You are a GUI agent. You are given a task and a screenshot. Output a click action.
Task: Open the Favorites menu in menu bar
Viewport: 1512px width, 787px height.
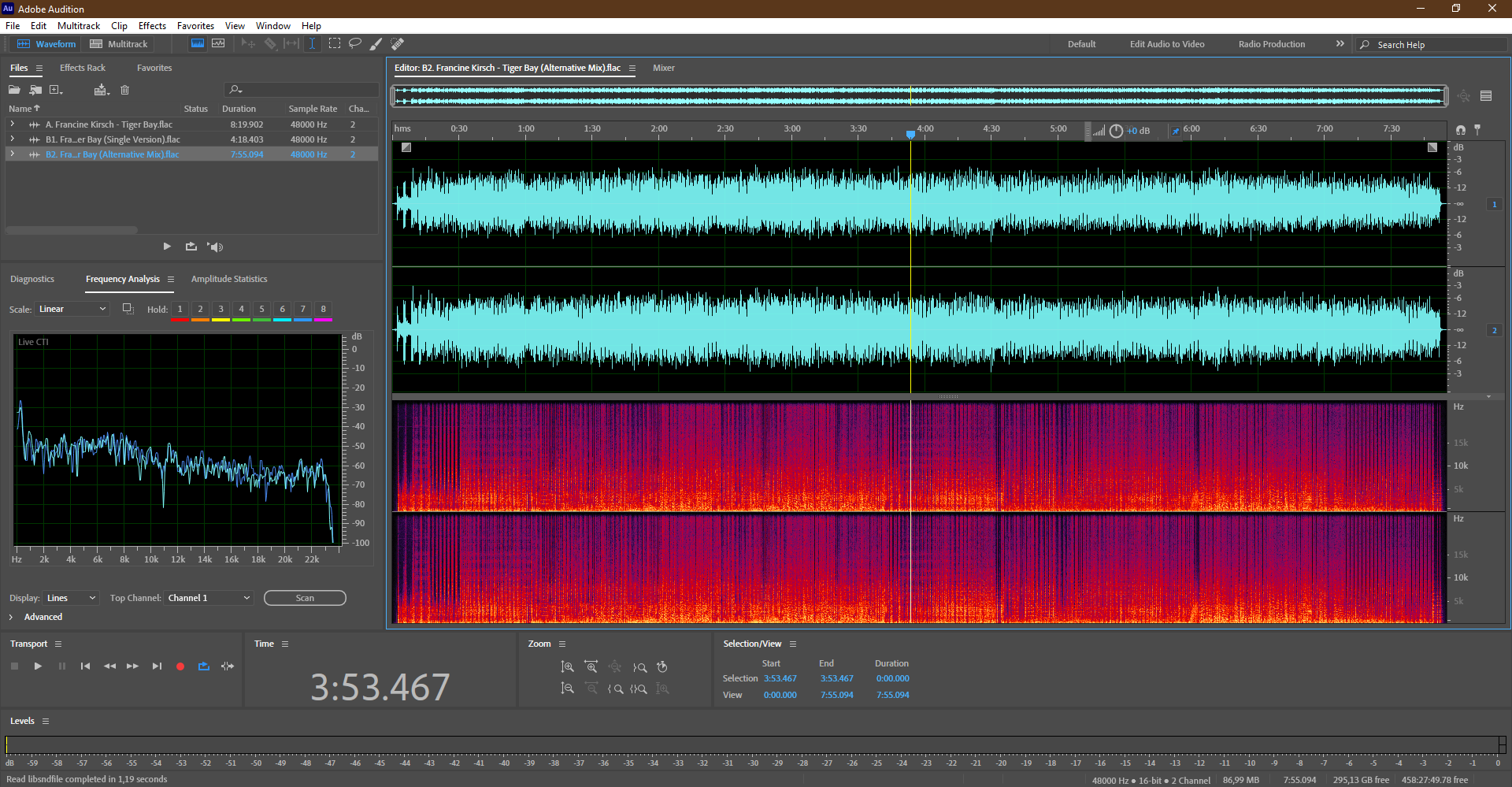(x=195, y=26)
